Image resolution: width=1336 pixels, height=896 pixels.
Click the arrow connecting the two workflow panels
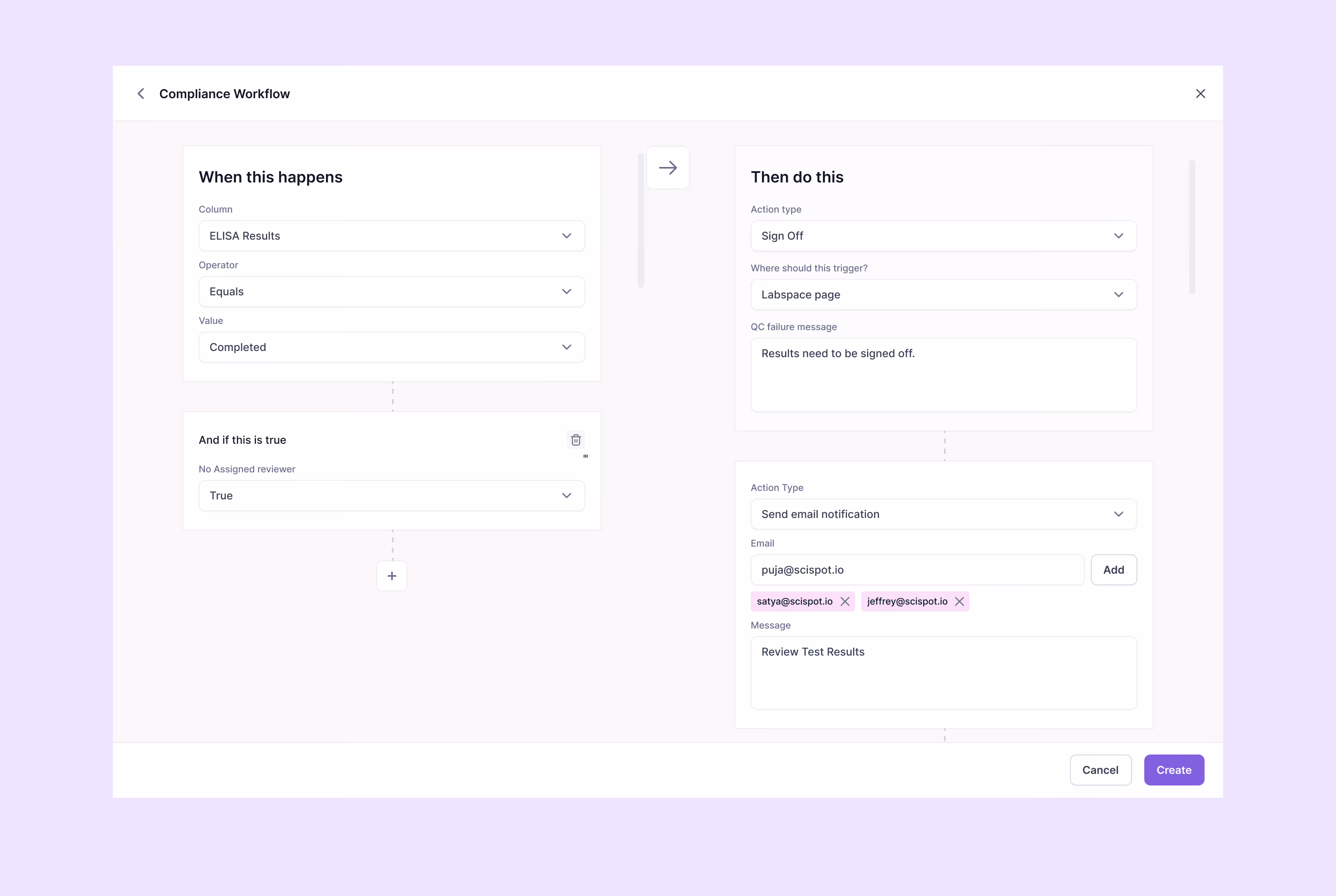(668, 167)
